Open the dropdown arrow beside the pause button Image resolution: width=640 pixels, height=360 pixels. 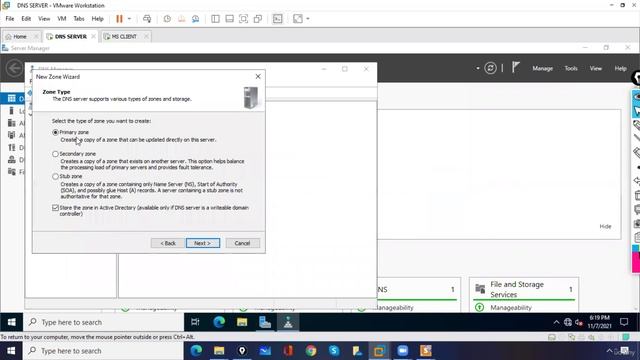point(129,19)
